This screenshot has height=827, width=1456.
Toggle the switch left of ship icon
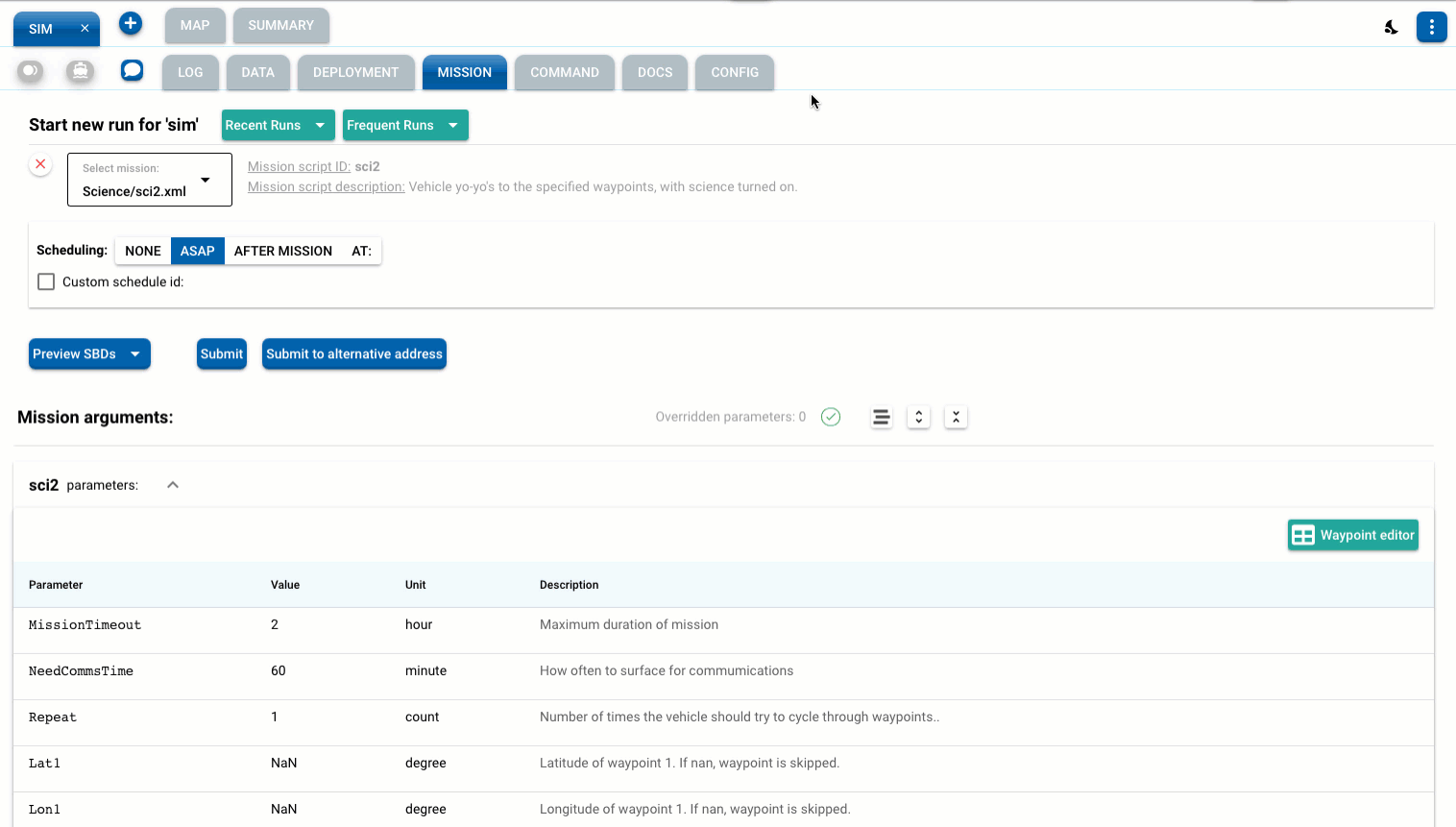tap(31, 71)
